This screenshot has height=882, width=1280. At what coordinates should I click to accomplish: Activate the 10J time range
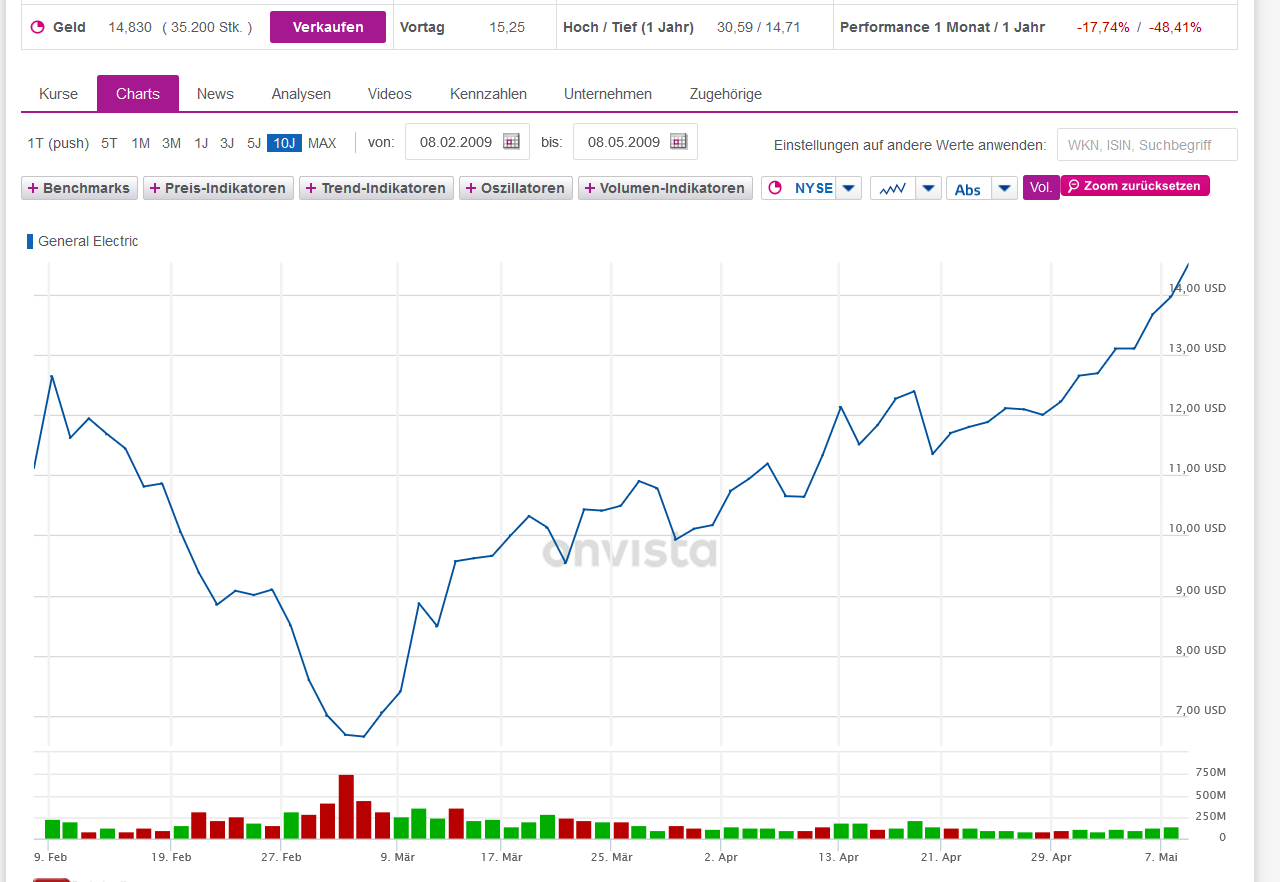(283, 143)
